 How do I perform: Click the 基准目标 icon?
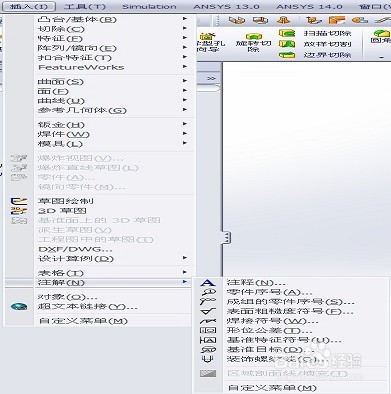tap(208, 350)
